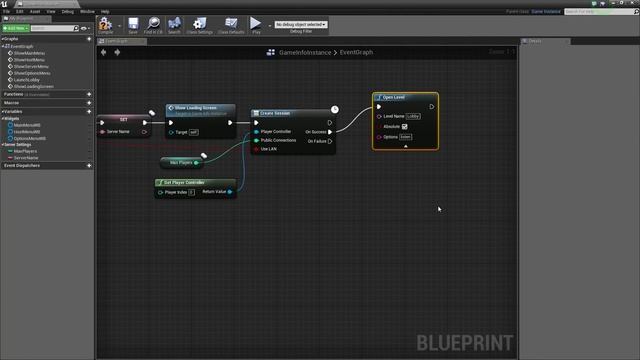The image size is (640, 360).
Task: Compile the blueprint with the Compile button
Action: tap(105, 25)
